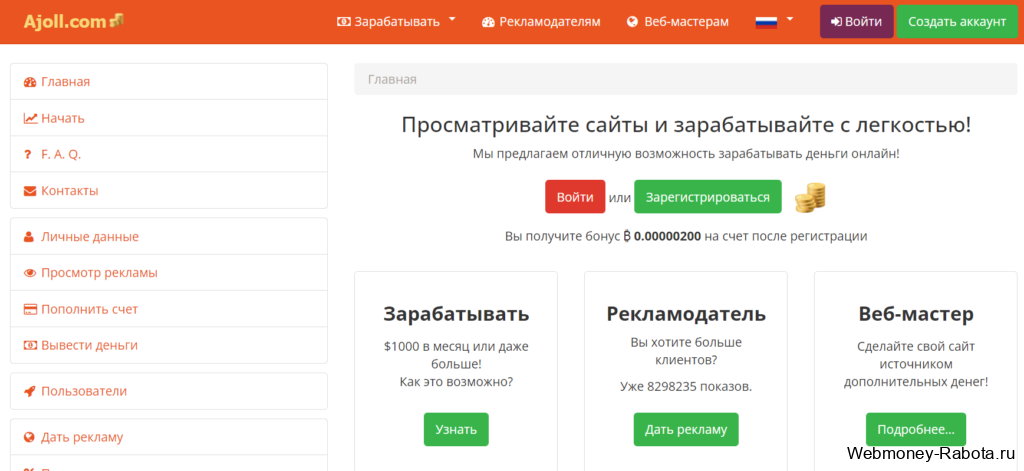Viewport: 1024px width, 471px height.
Task: Click the green Зарегистрироваться button
Action: (x=707, y=197)
